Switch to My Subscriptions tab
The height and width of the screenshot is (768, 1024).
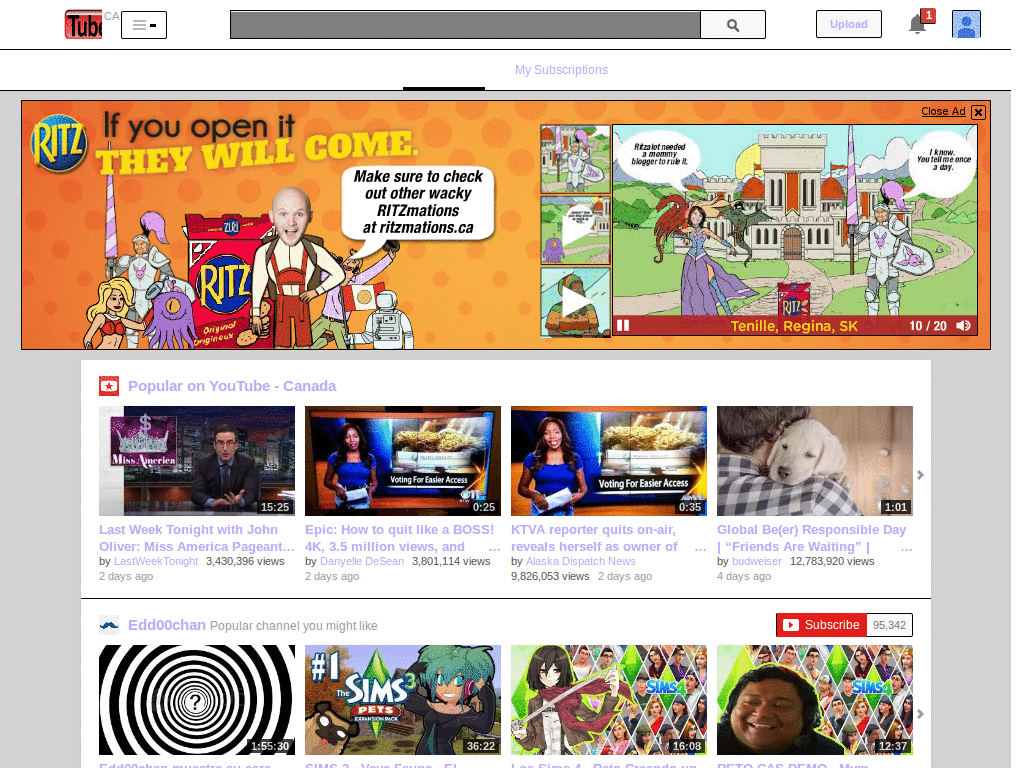(561, 70)
